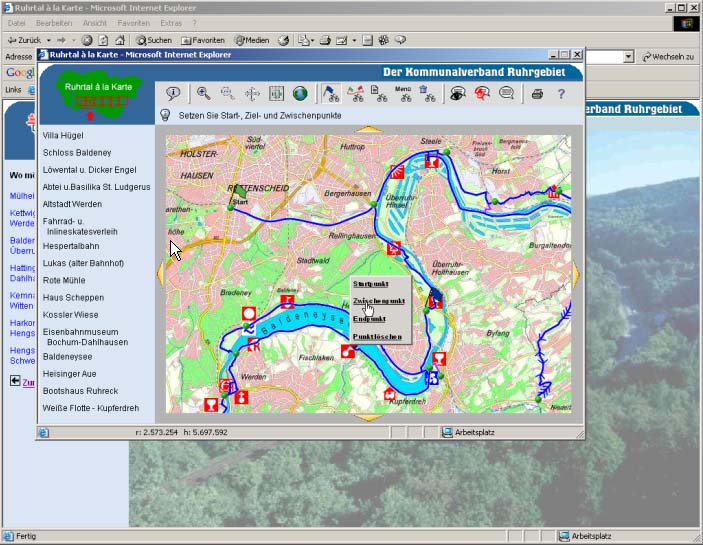703x545 pixels.
Task: Select Kossler Wiese in the list
Action: 70,315
